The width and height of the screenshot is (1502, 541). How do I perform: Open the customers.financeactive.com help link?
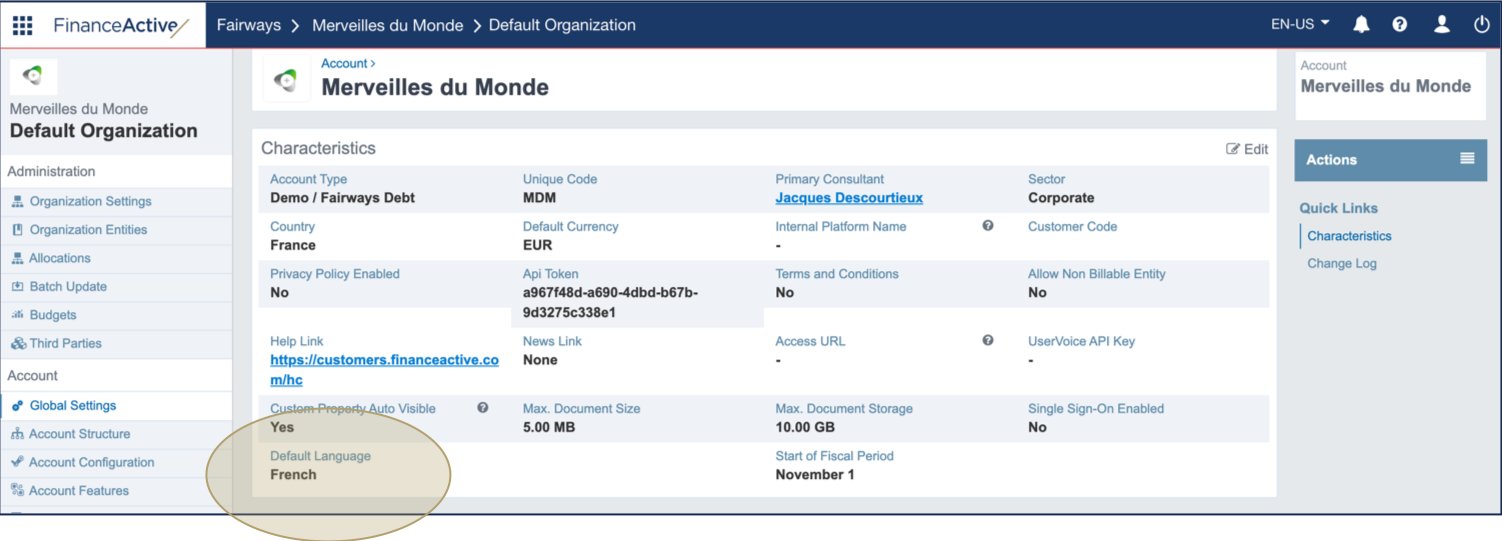pyautogui.click(x=384, y=370)
